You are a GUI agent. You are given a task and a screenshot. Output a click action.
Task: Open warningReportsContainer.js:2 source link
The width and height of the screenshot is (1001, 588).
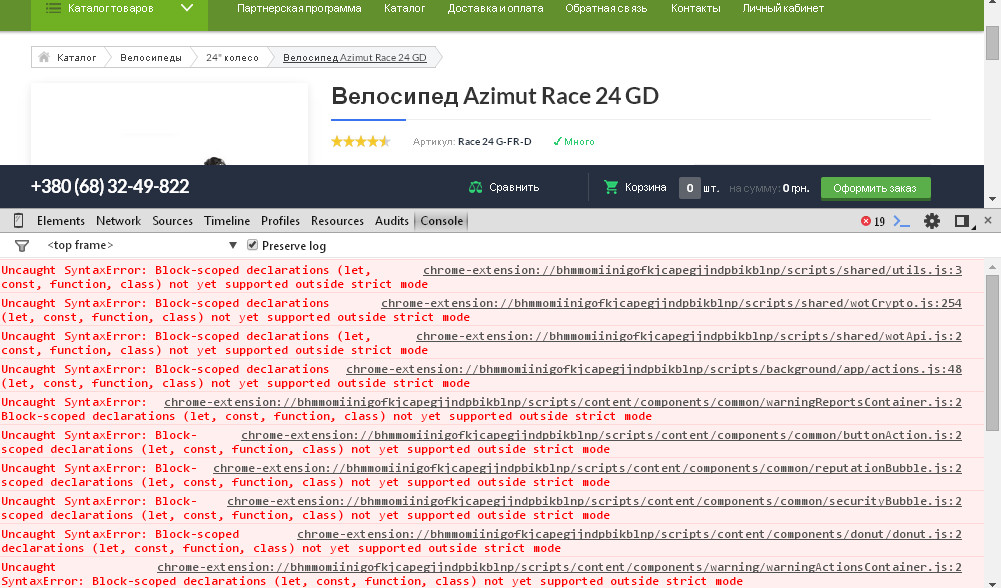tap(562, 402)
